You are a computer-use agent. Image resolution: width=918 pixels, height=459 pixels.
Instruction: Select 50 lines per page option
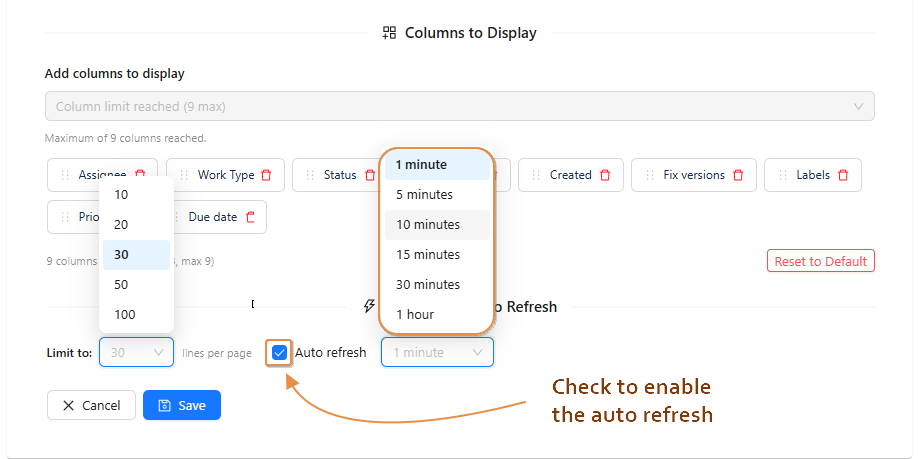point(121,284)
